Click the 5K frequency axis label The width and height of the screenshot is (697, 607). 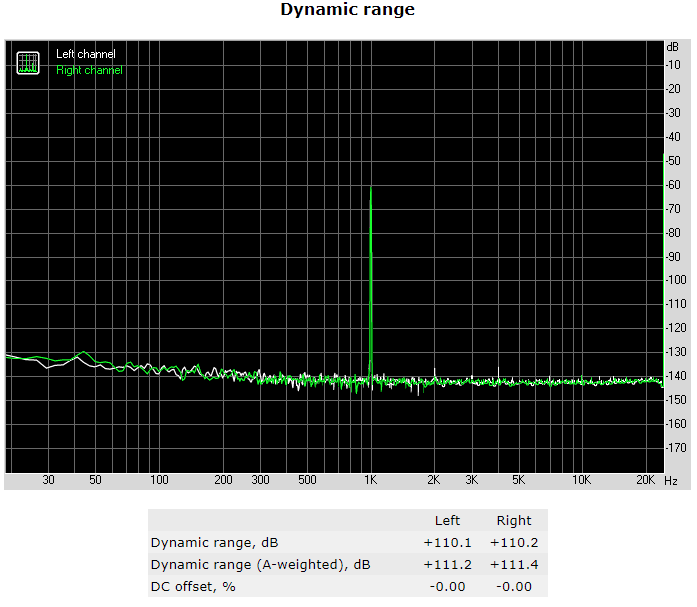518,480
